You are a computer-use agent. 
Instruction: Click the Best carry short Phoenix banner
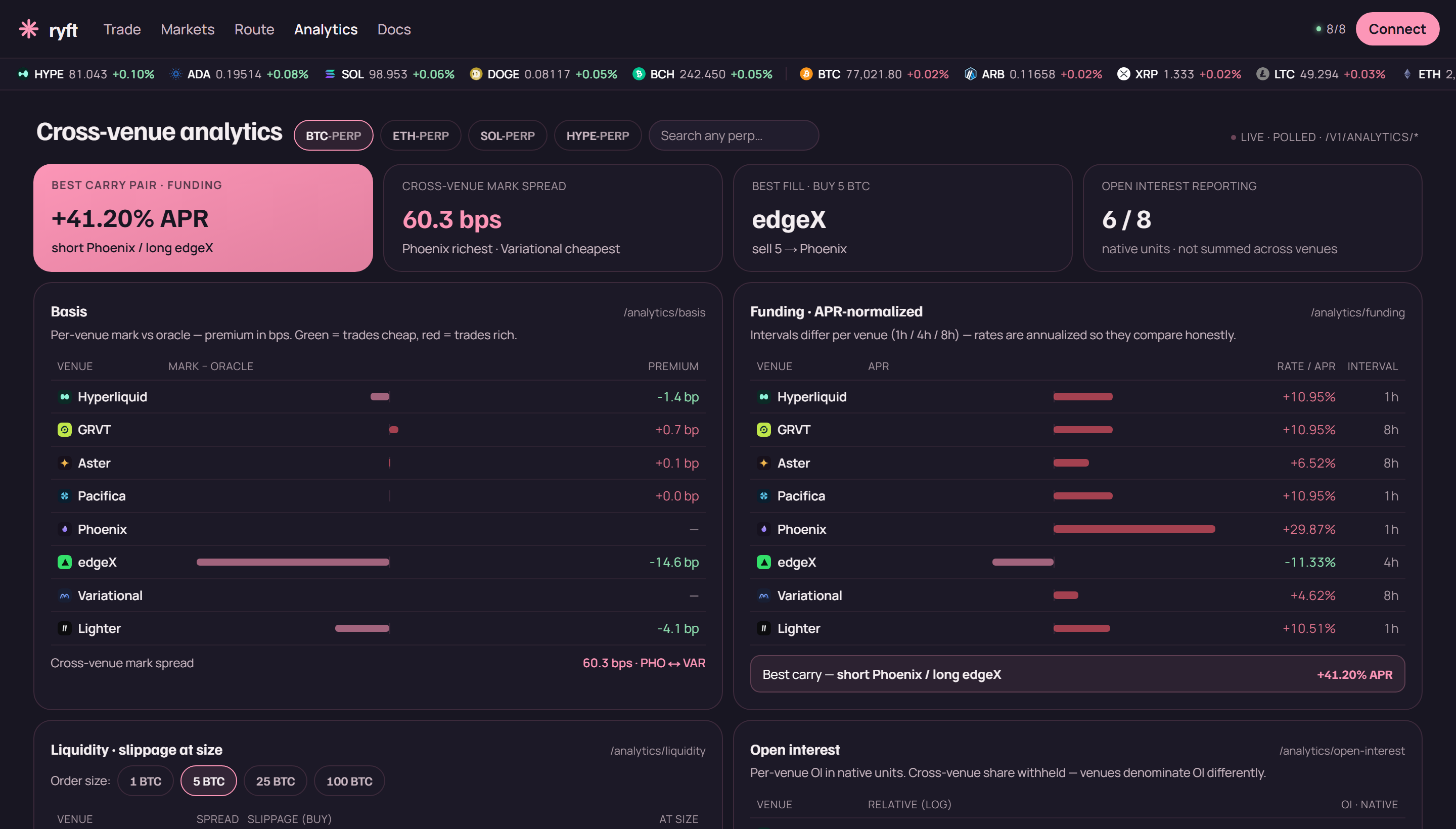tap(1077, 674)
